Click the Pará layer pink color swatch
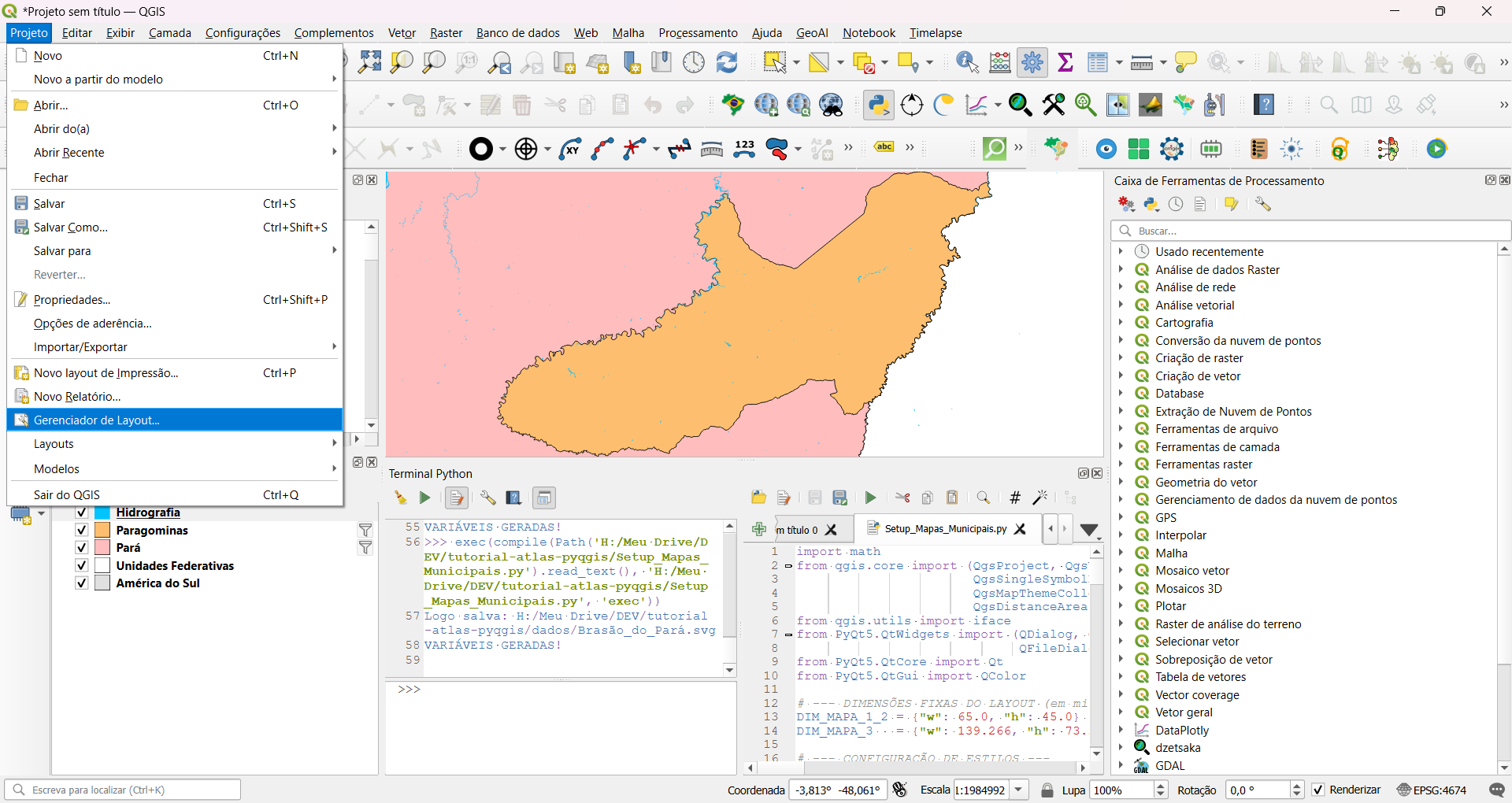Image resolution: width=1512 pixels, height=803 pixels. pyautogui.click(x=102, y=548)
